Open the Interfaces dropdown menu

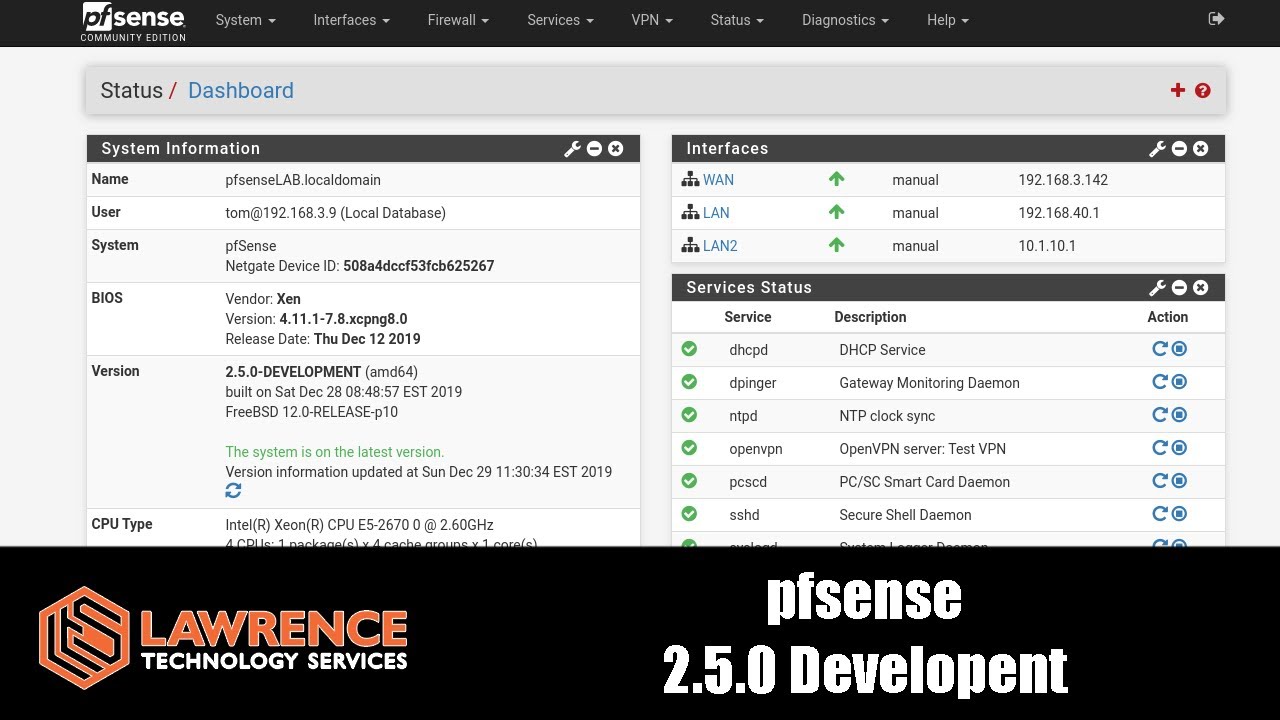pyautogui.click(x=351, y=20)
